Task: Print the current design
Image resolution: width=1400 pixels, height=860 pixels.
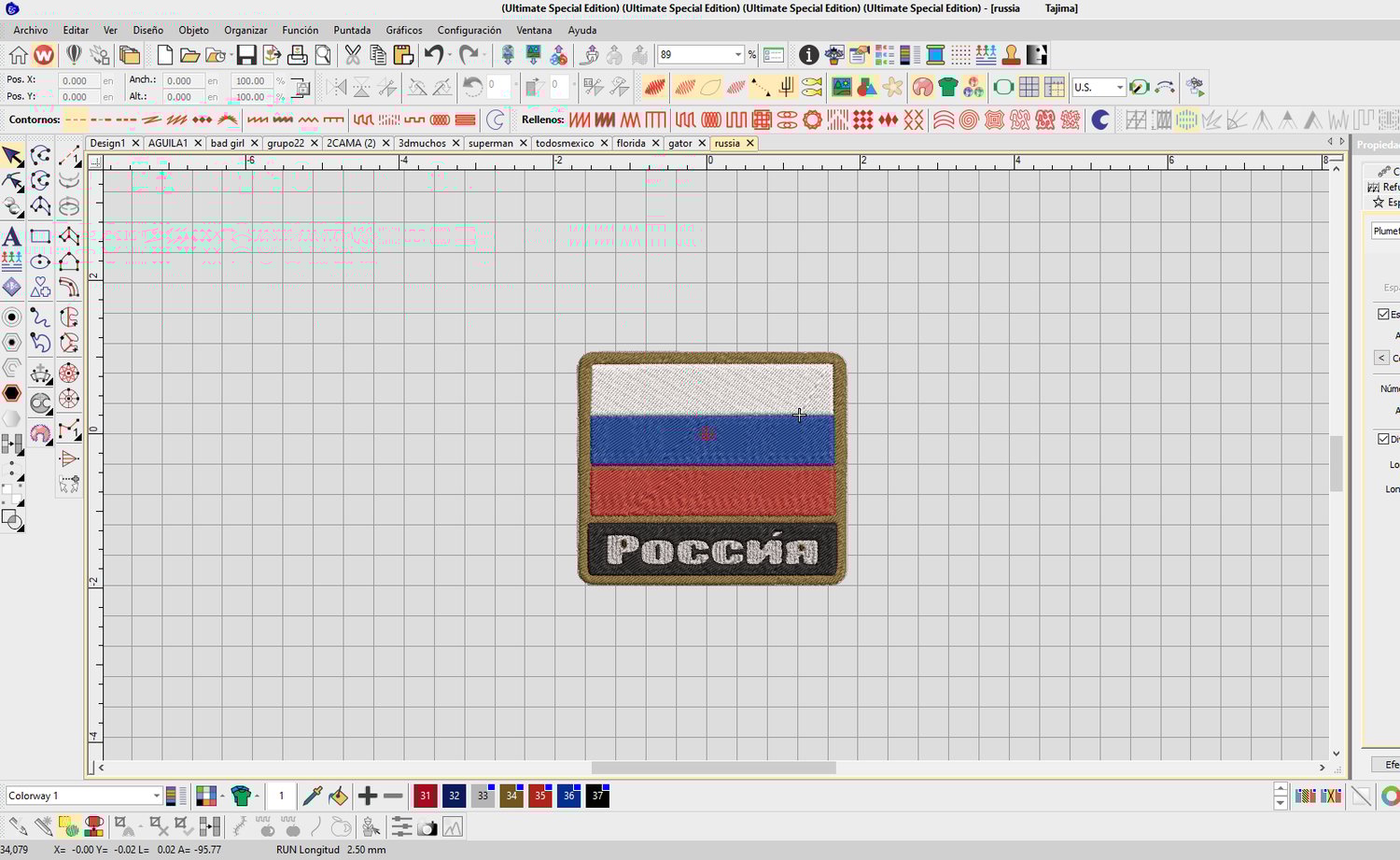Action: [x=298, y=55]
